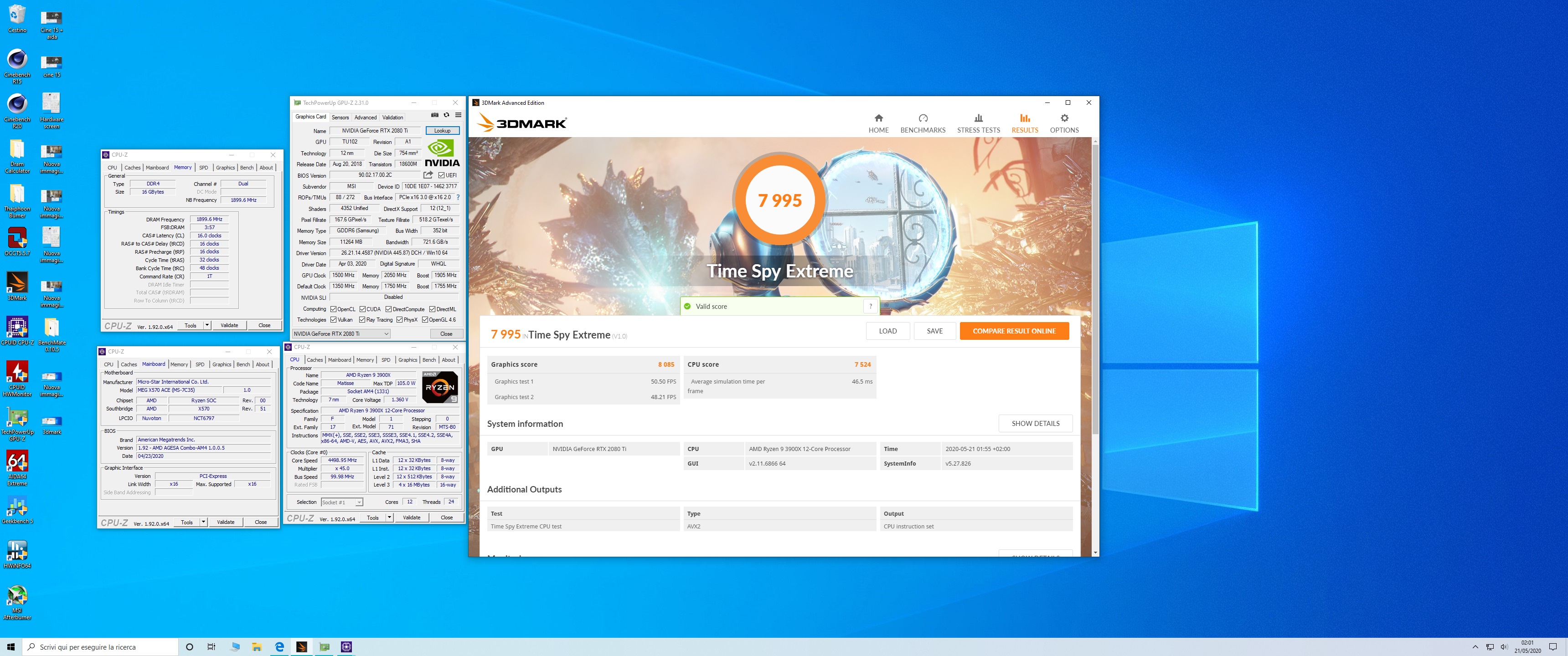Toggle the UEFI checkbox in GPU-Z
The image size is (1568, 656).
pos(441,175)
